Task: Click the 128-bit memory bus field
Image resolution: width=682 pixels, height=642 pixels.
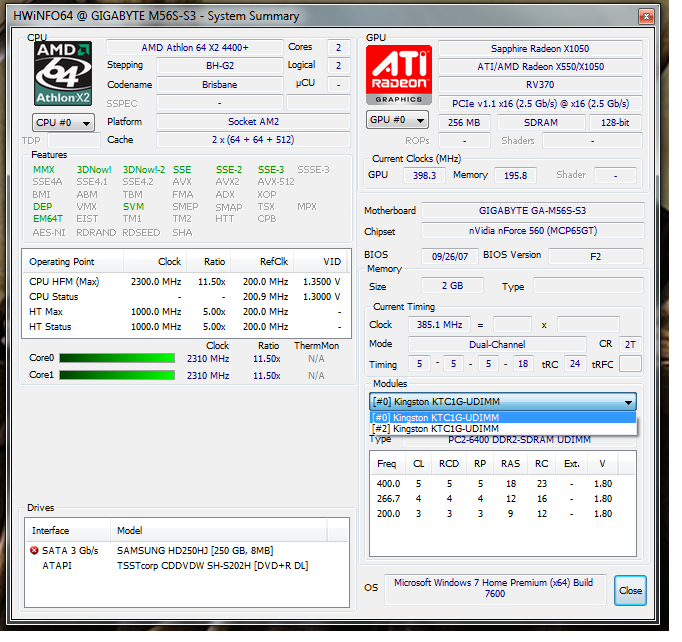Action: coord(615,123)
